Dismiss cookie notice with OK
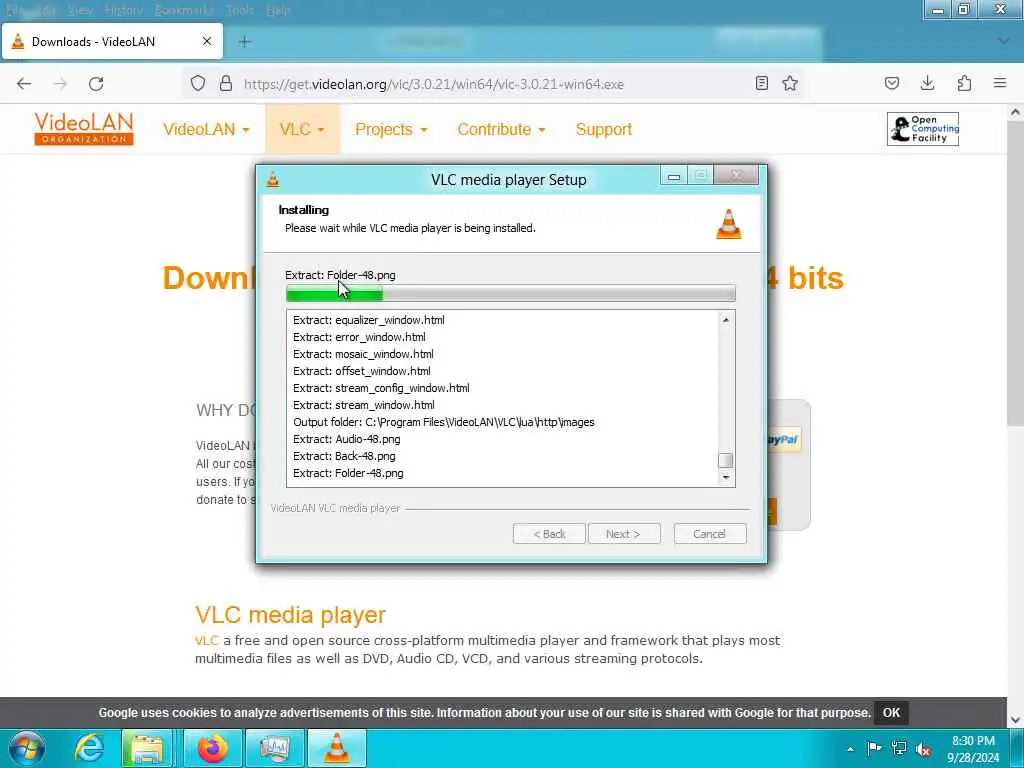 (891, 712)
